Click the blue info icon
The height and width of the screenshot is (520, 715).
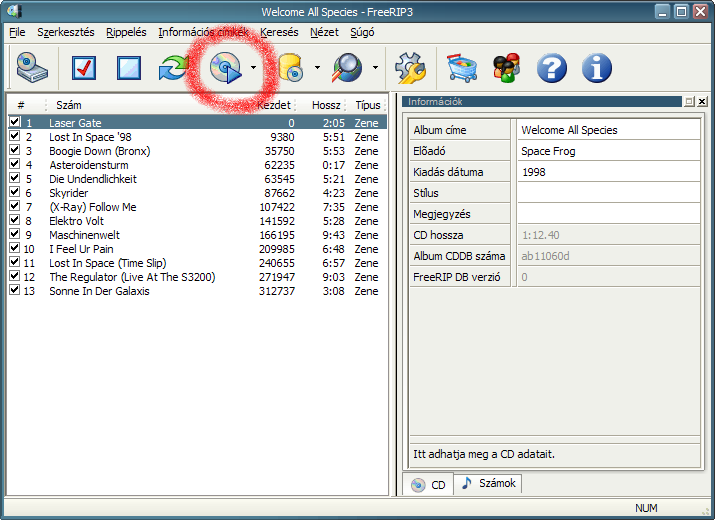[x=596, y=68]
